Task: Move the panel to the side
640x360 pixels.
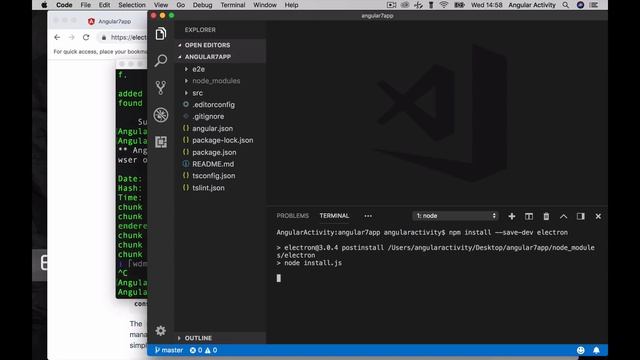Action: coord(580,216)
